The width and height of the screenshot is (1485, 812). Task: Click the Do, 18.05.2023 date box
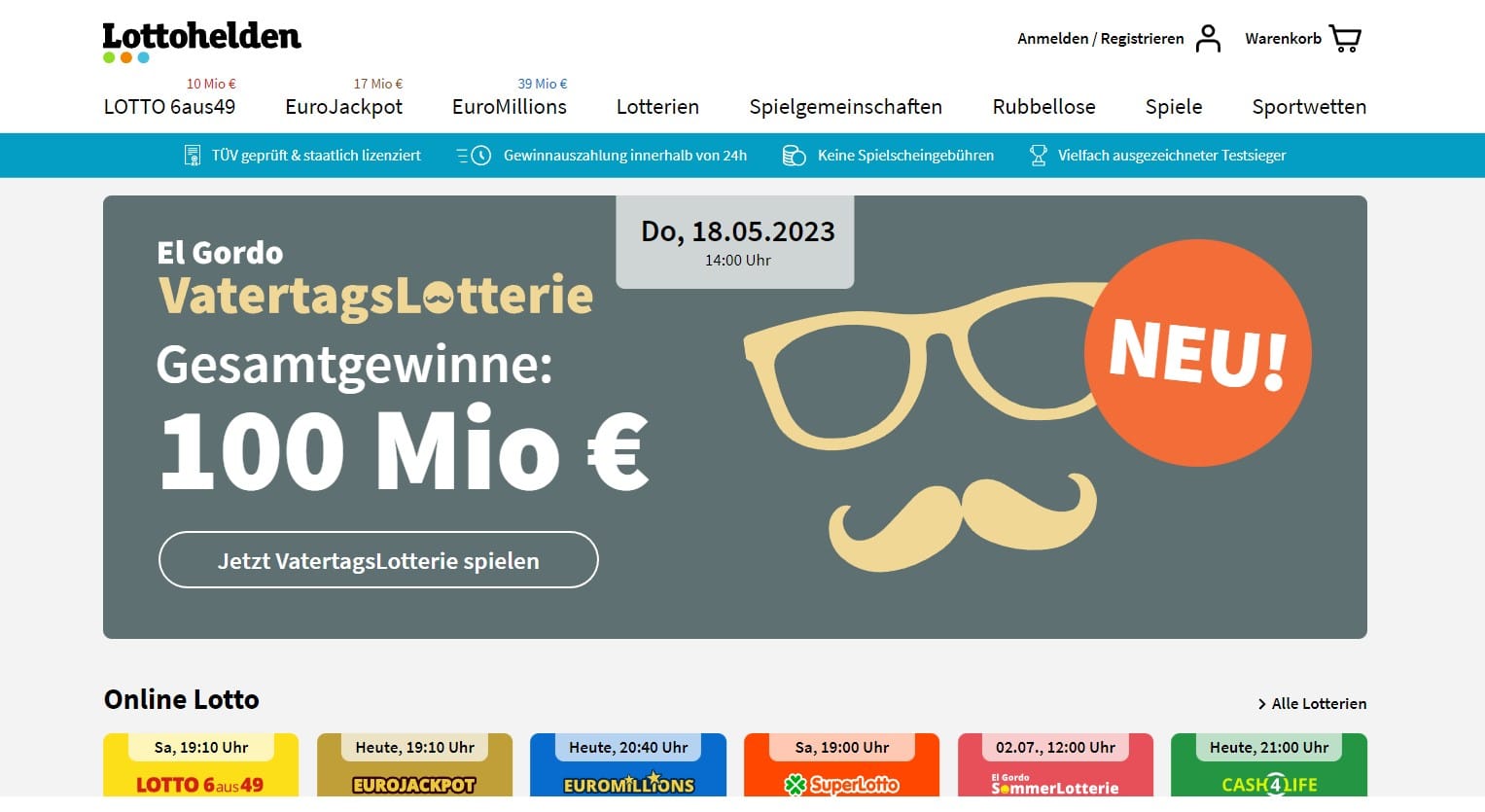(735, 242)
